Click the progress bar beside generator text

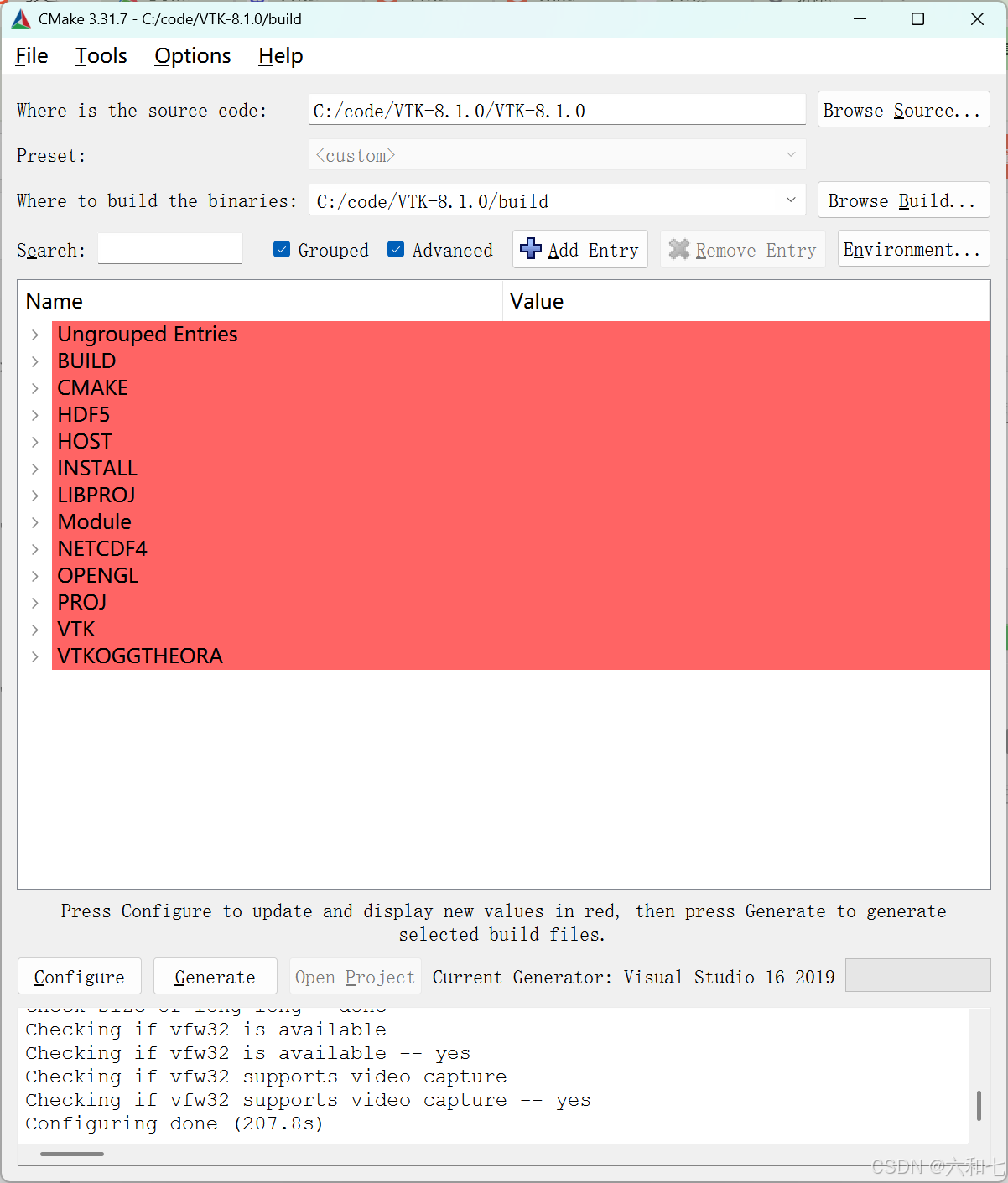coord(918,975)
